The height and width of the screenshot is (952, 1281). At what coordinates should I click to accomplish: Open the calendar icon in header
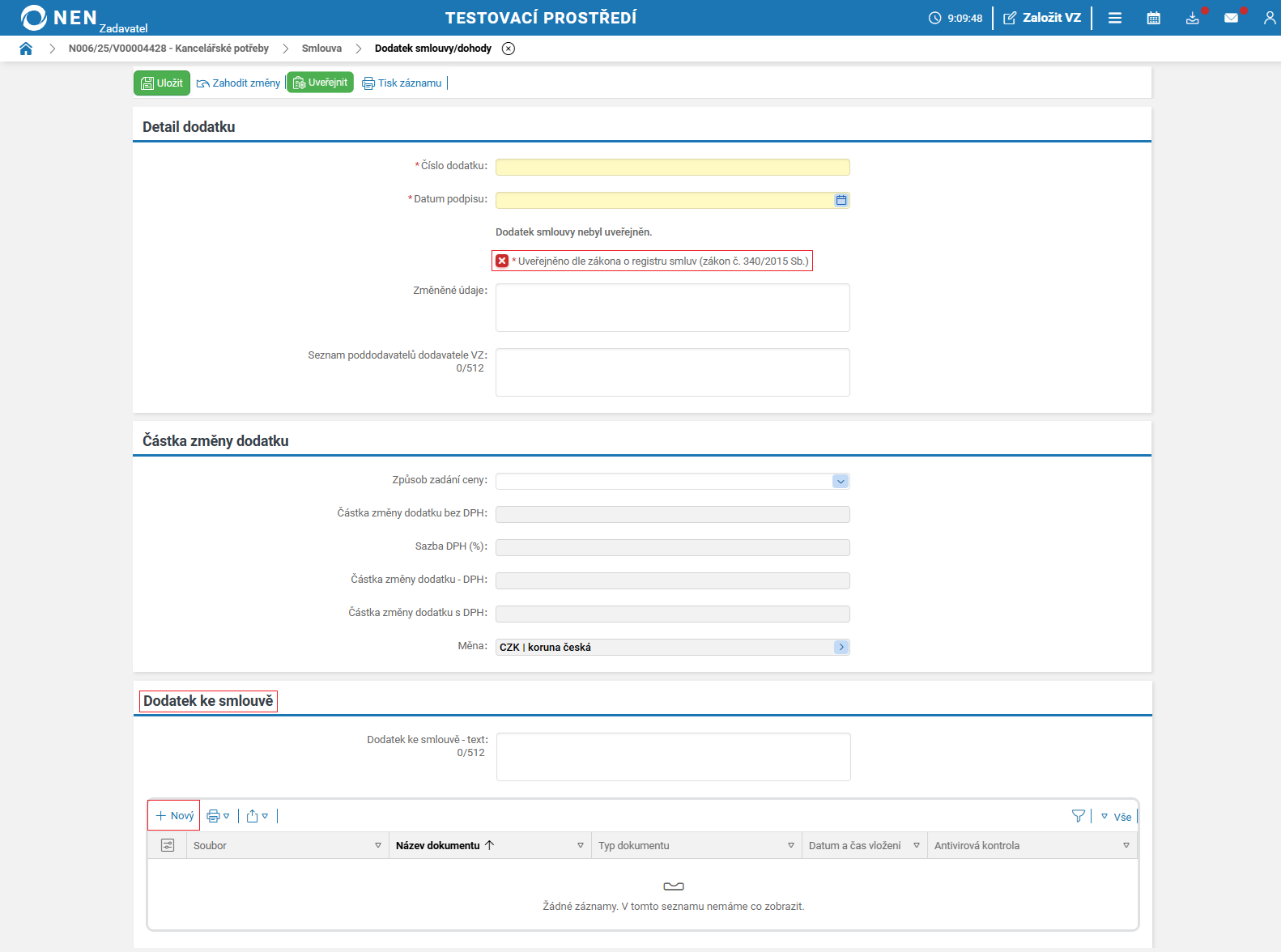[1154, 18]
